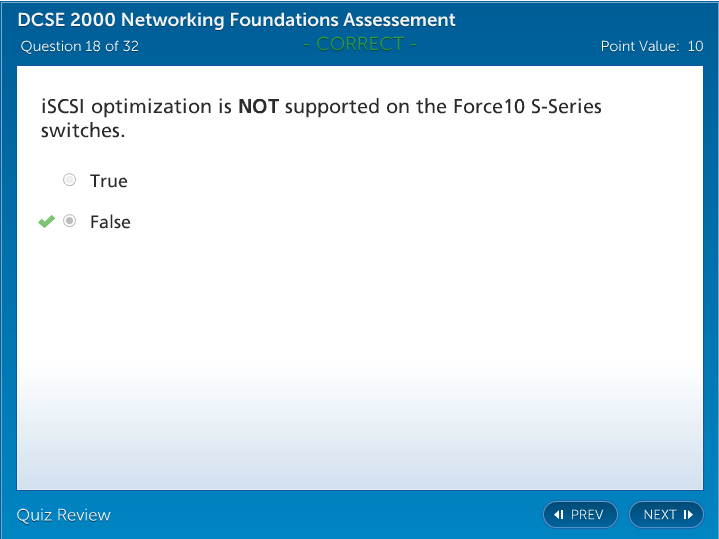
Task: Select the False radio button
Action: click(x=69, y=221)
